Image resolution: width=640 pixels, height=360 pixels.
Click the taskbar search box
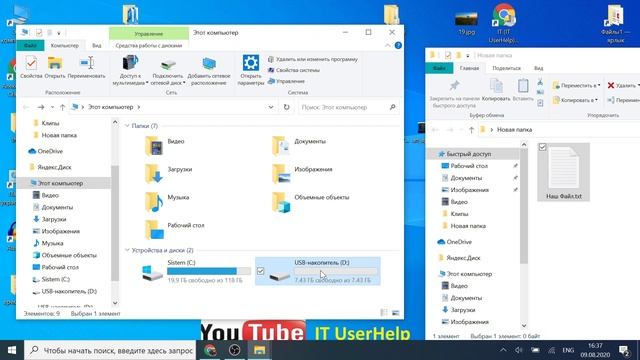(109, 350)
